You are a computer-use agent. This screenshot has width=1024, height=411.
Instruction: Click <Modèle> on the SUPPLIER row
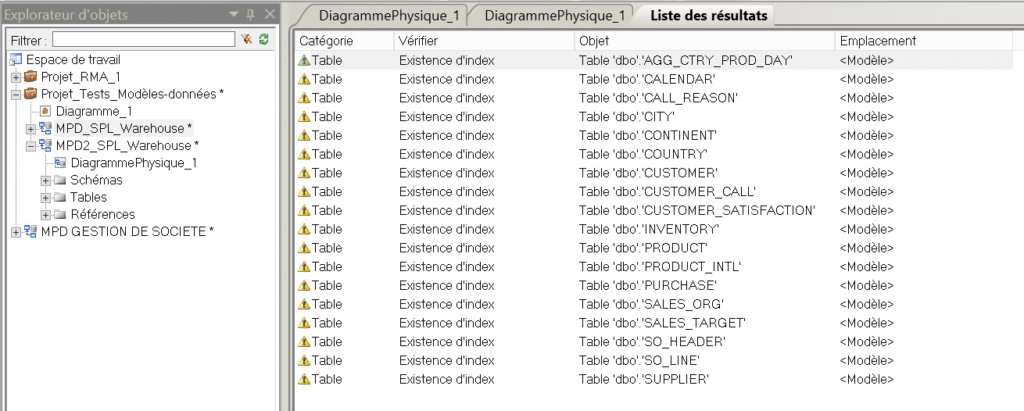pyautogui.click(x=867, y=380)
